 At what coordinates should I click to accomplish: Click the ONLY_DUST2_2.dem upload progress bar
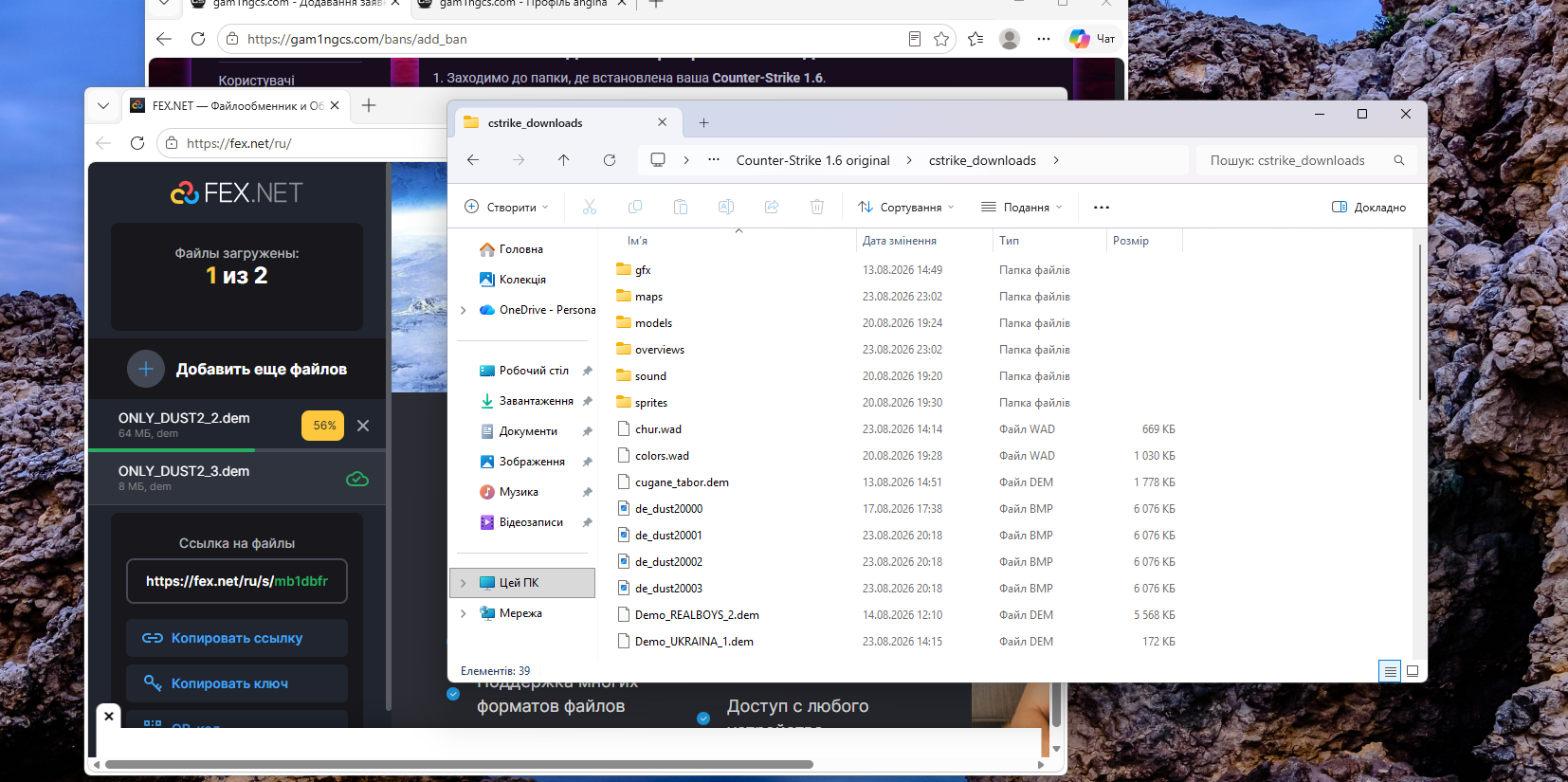coord(237,450)
